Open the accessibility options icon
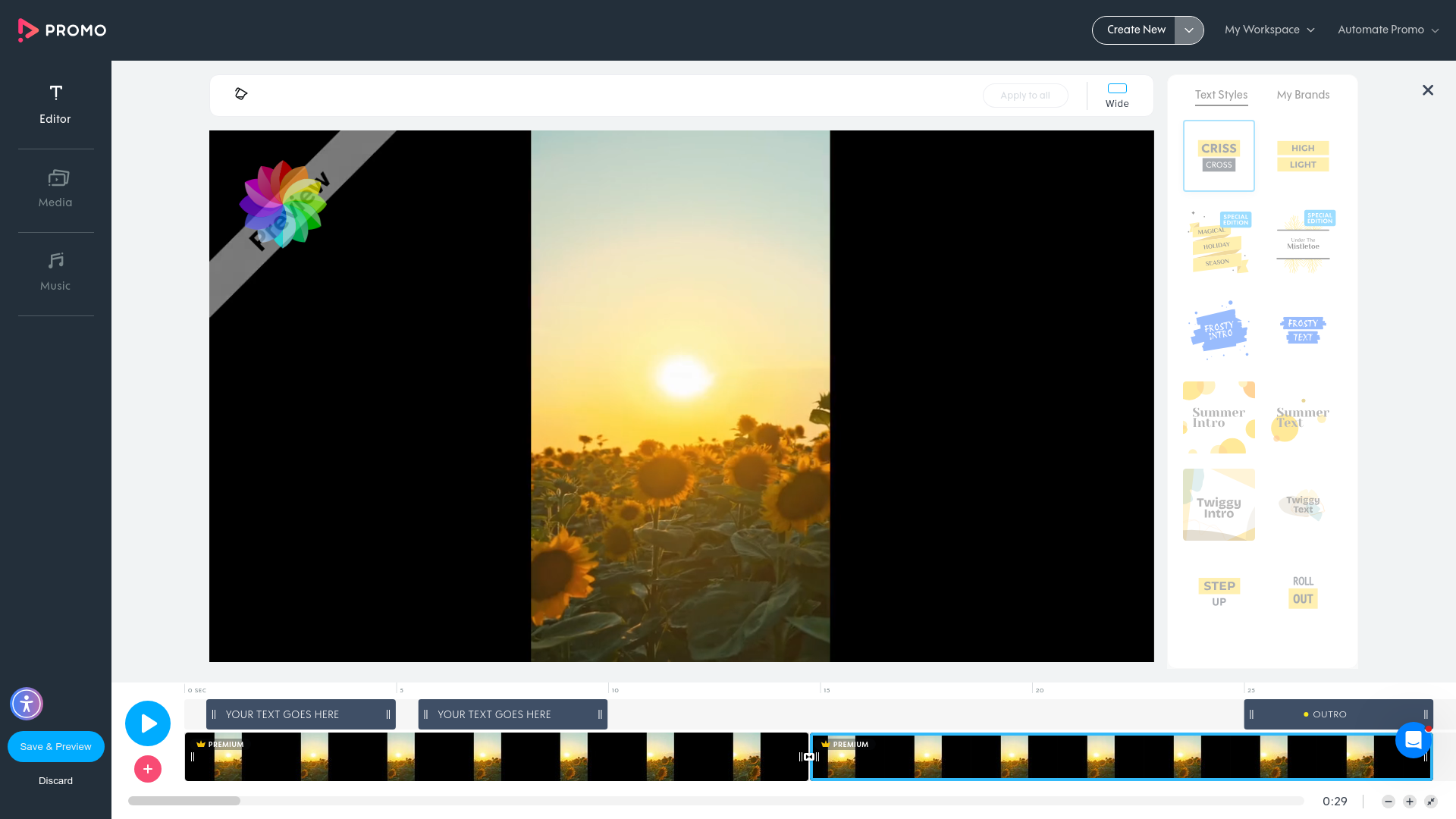Screen dimensions: 1456x819 [26, 704]
